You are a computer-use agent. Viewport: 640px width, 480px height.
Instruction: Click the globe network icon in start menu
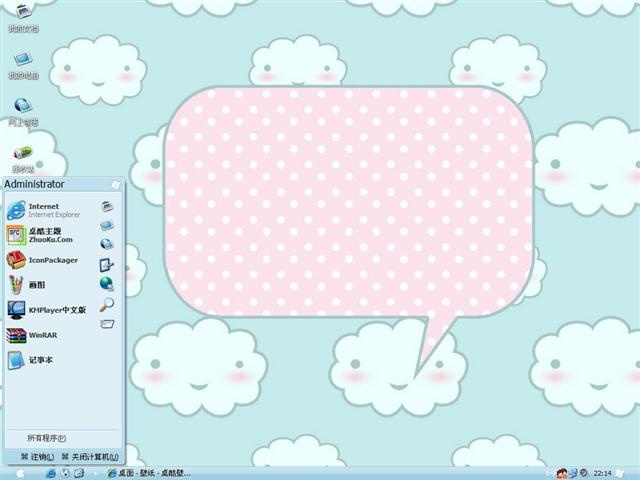[107, 283]
